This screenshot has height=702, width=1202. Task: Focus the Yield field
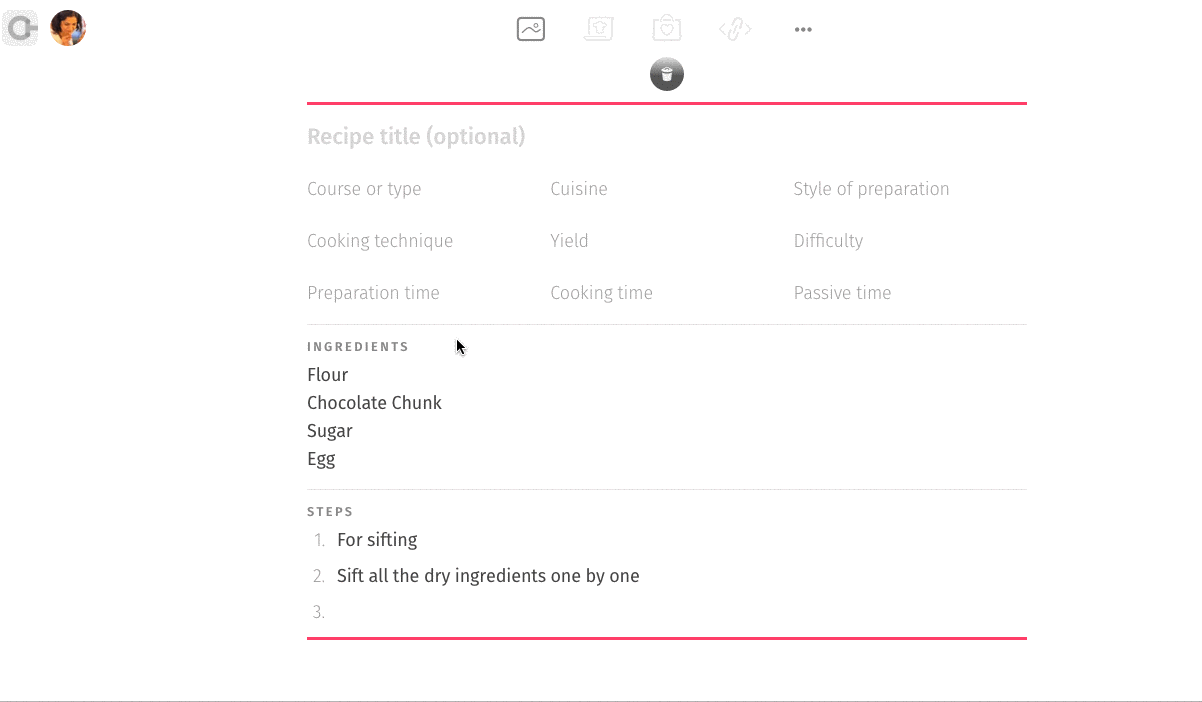[x=667, y=241]
